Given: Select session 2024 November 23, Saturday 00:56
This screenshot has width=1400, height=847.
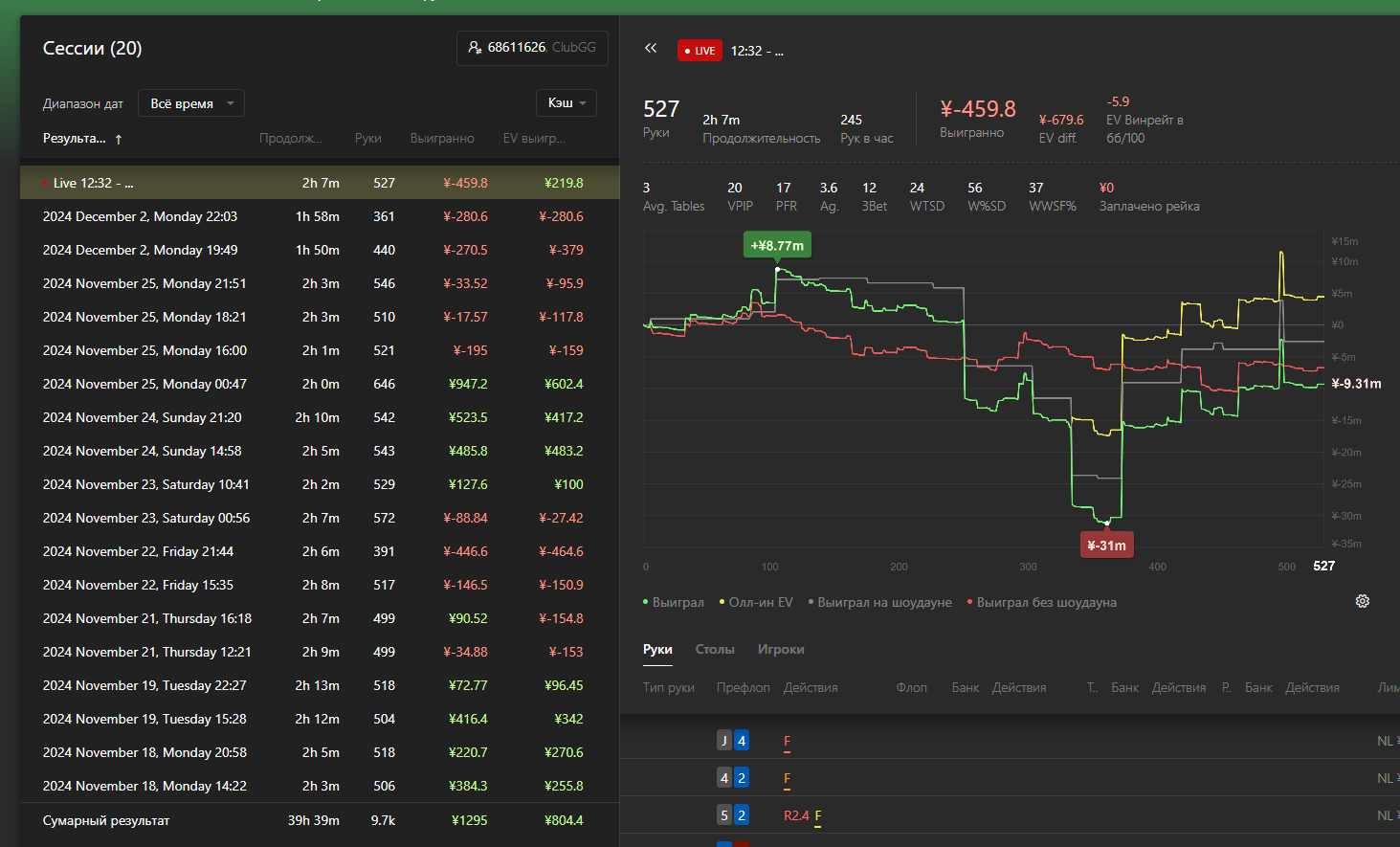Looking at the screenshot, I should [x=320, y=518].
